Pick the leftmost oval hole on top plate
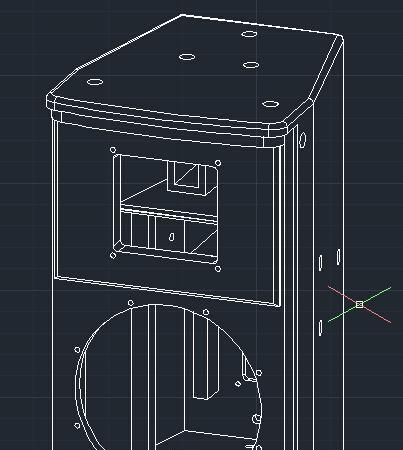Image resolution: width=403 pixels, height=450 pixels. [x=95, y=82]
